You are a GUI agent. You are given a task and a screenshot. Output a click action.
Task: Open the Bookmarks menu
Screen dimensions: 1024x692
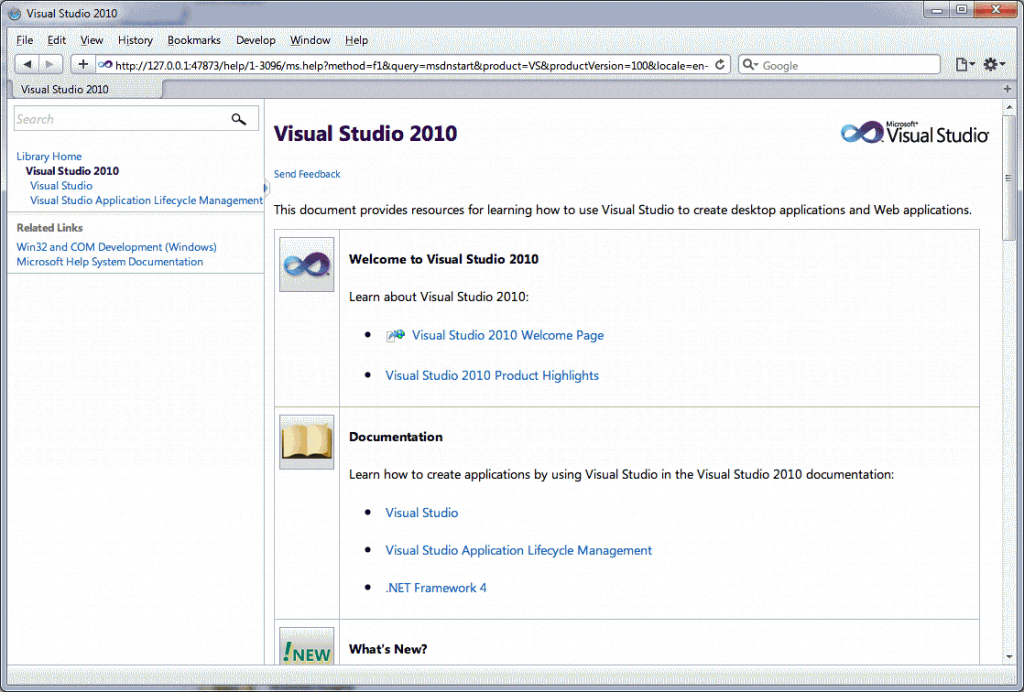click(x=194, y=40)
